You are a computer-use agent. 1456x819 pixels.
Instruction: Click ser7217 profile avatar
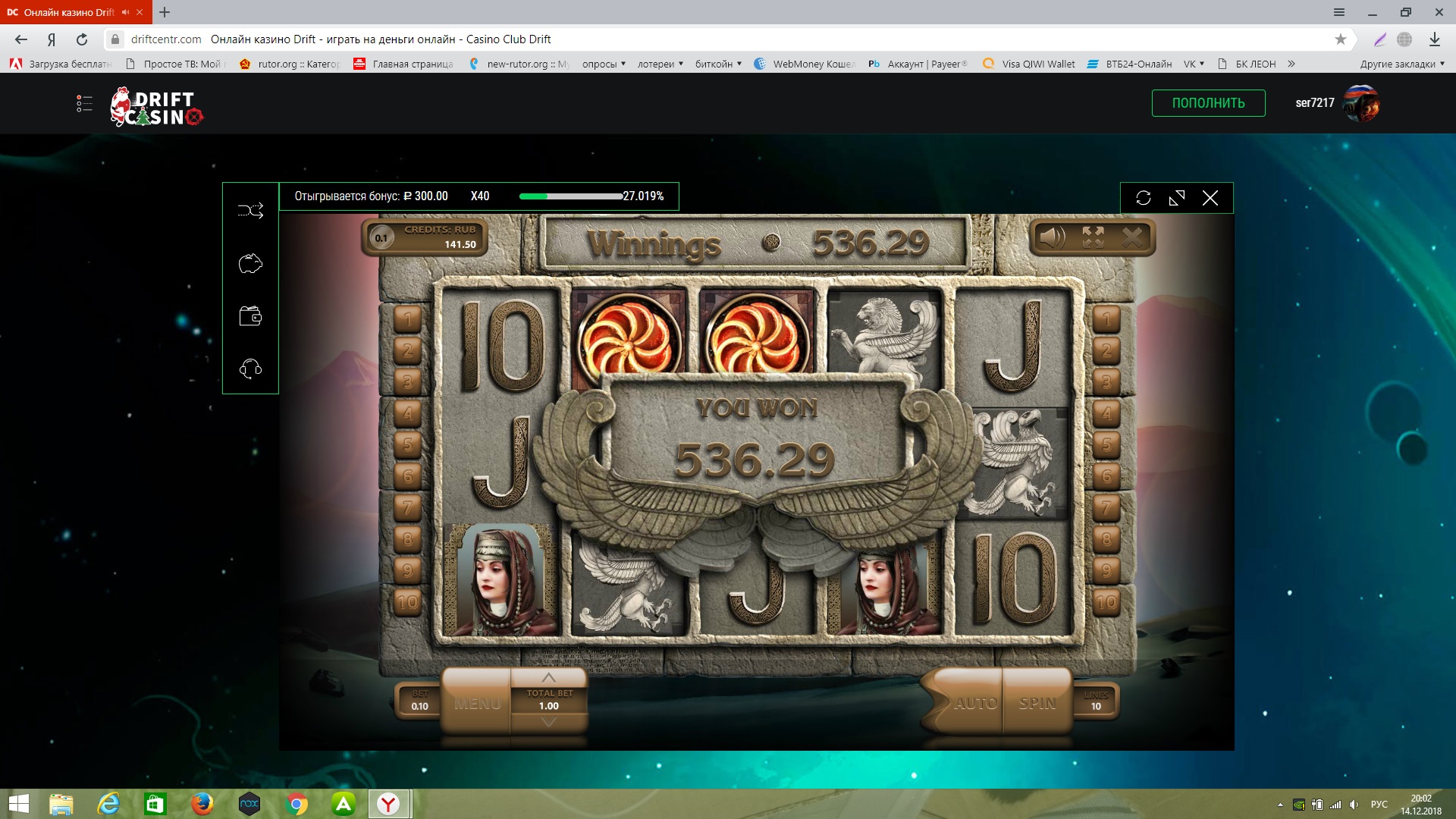1360,103
